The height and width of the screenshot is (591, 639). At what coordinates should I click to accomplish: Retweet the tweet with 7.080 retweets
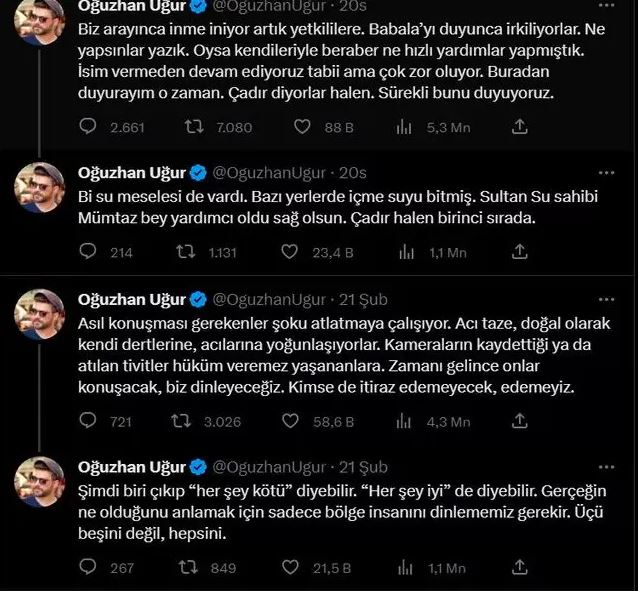185,127
